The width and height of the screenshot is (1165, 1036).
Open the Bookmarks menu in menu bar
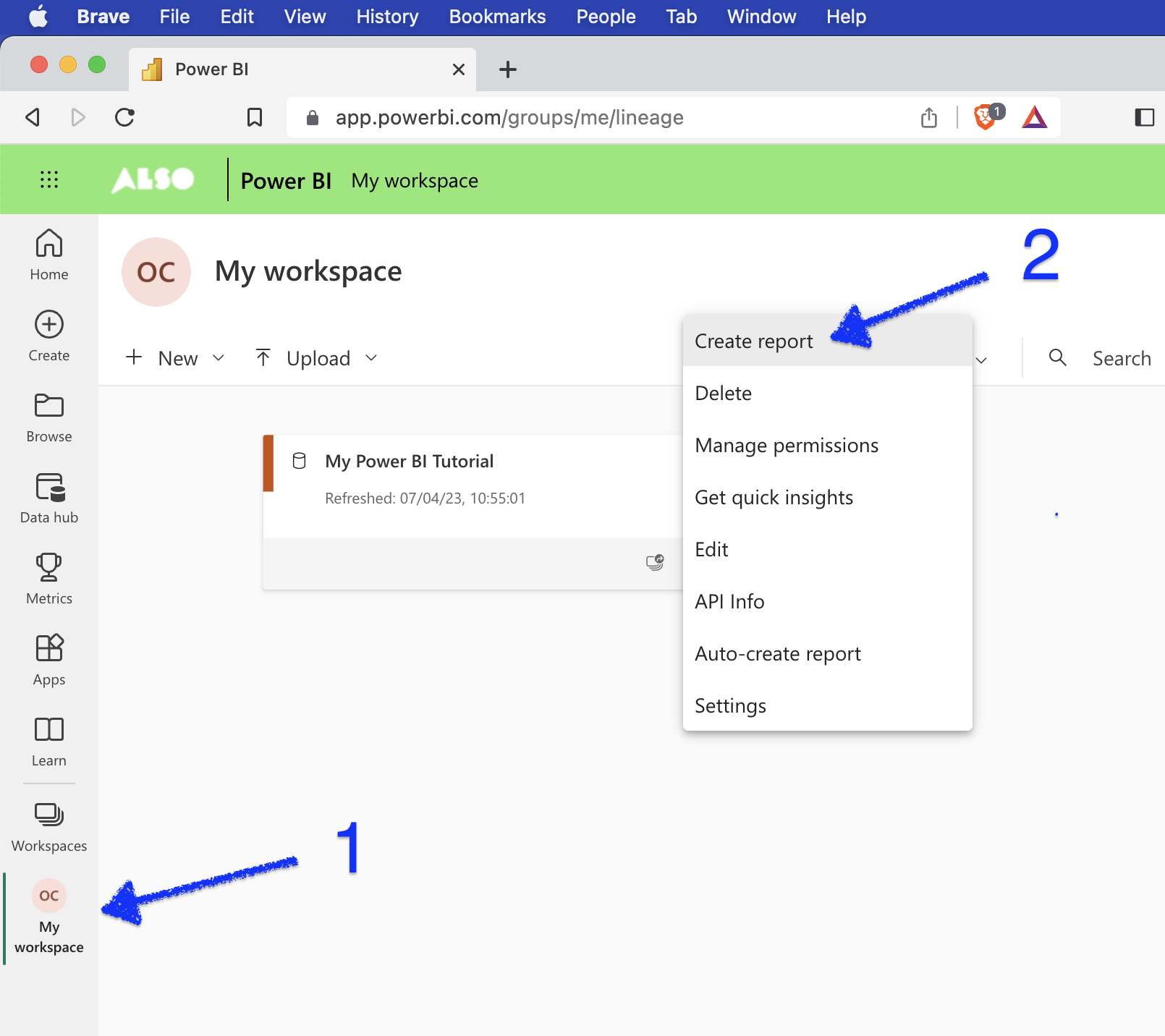pos(497,17)
